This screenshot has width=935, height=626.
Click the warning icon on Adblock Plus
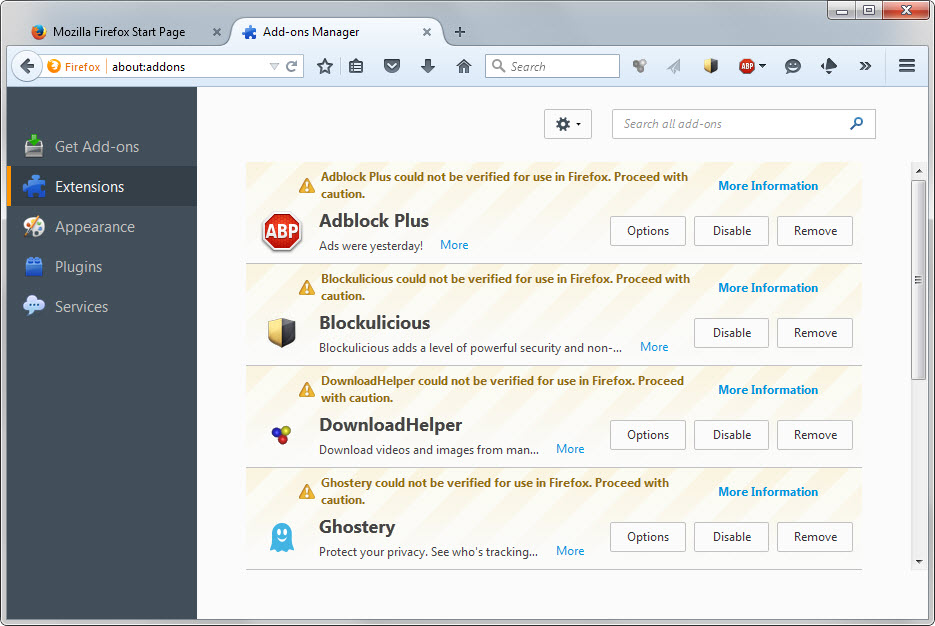pyautogui.click(x=306, y=186)
